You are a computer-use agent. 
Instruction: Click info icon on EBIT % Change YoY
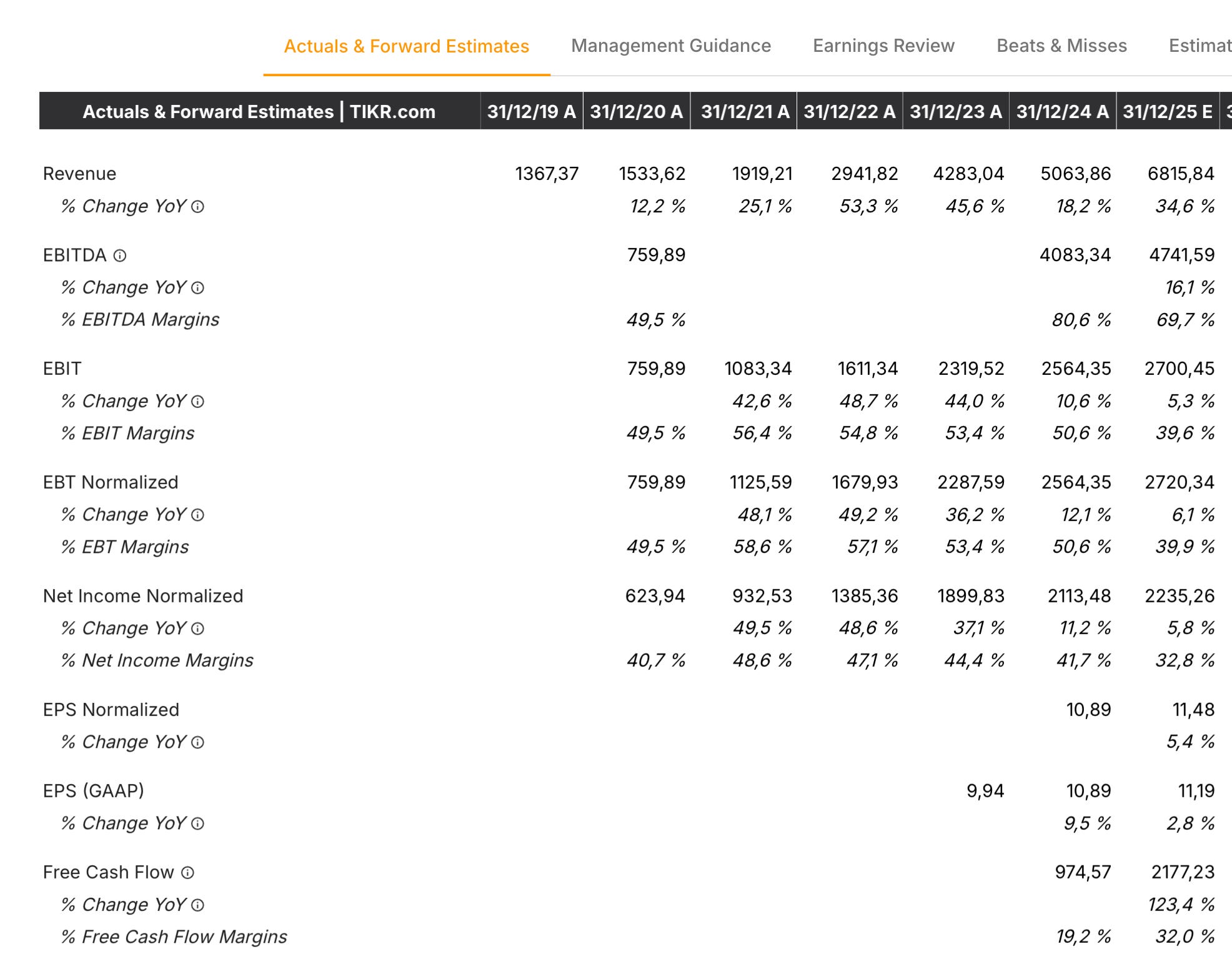tap(197, 402)
